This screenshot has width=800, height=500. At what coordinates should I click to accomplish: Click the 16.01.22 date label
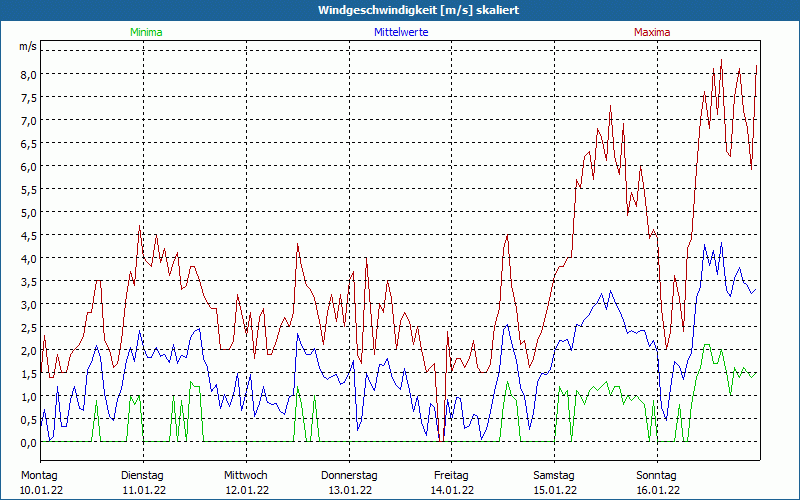[x=657, y=490]
